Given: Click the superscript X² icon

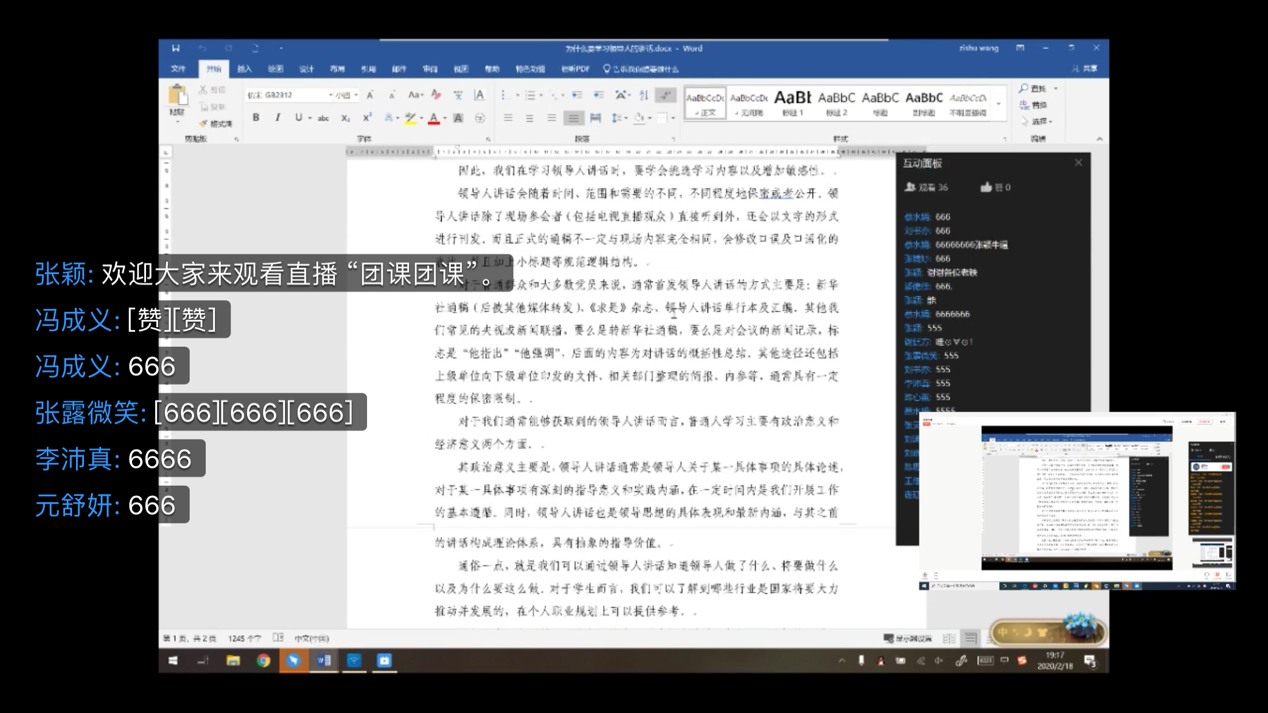Looking at the screenshot, I should point(367,118).
